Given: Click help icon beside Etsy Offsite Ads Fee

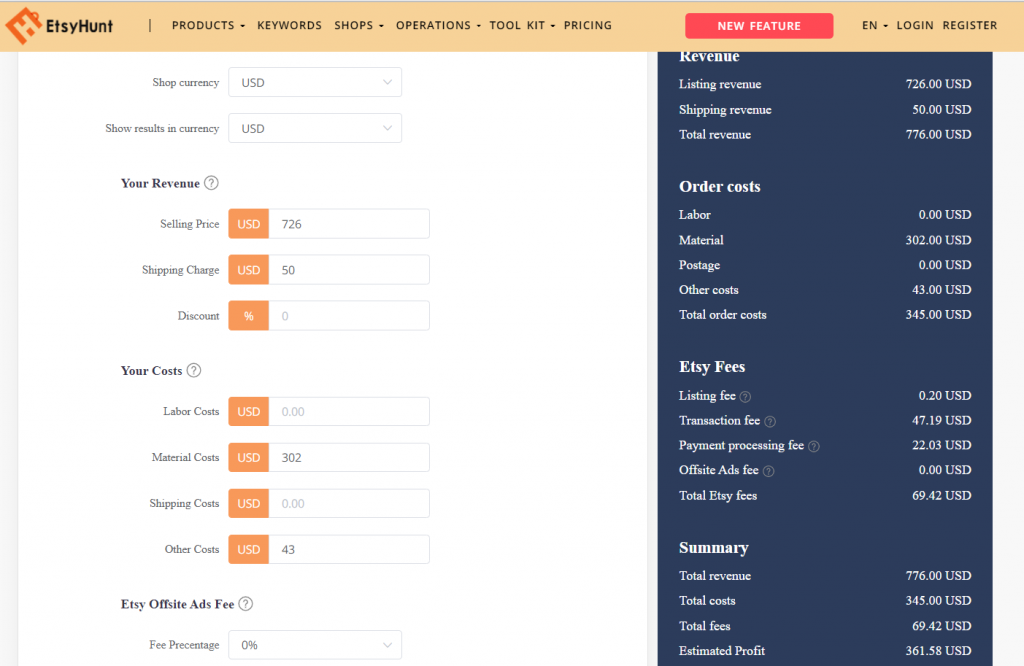Looking at the screenshot, I should pos(246,604).
